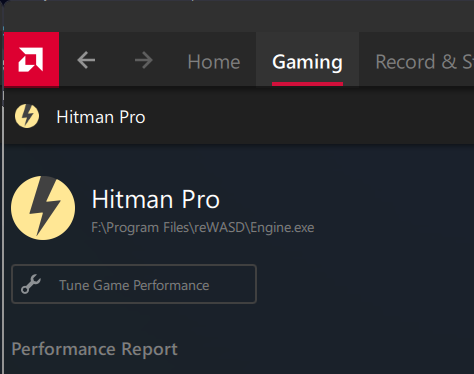Image resolution: width=474 pixels, height=374 pixels.
Task: Click the Hitman Pro breadcrumb title
Action: pyautogui.click(x=101, y=117)
